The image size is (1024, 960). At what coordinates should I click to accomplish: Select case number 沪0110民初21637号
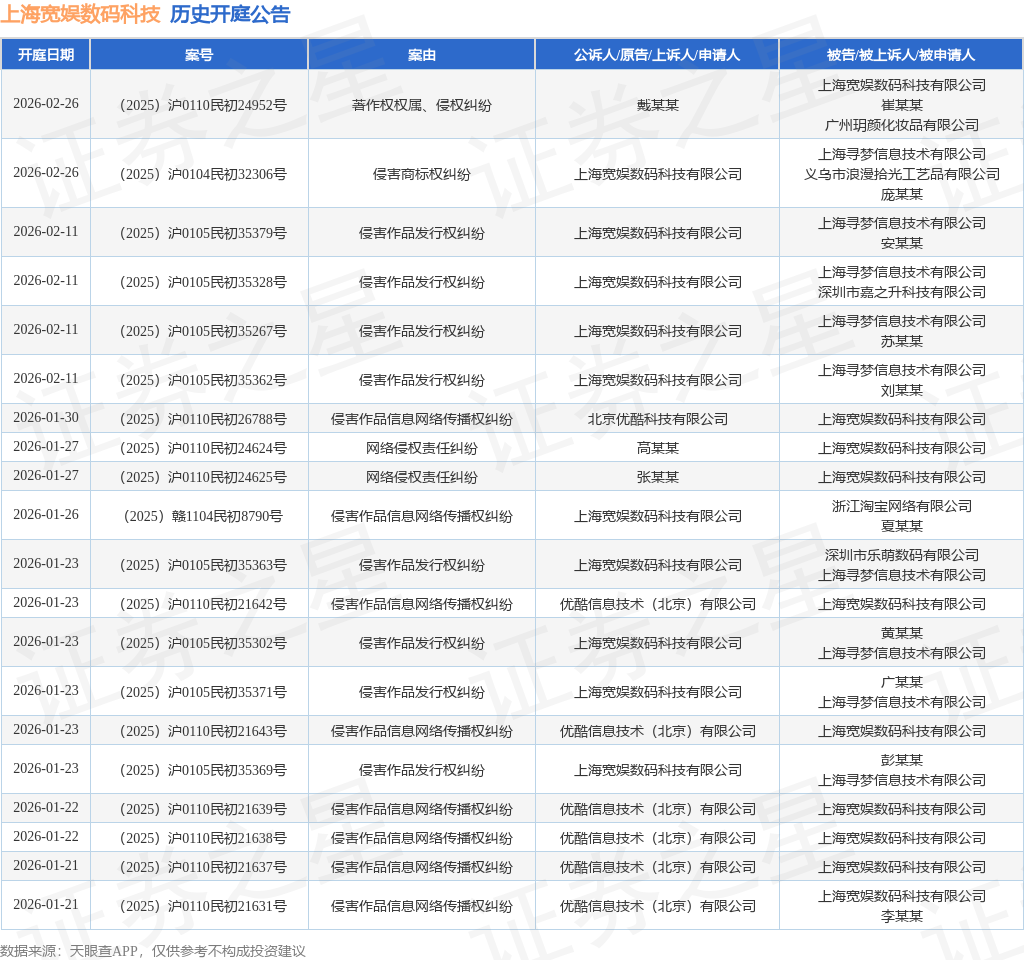point(227,867)
